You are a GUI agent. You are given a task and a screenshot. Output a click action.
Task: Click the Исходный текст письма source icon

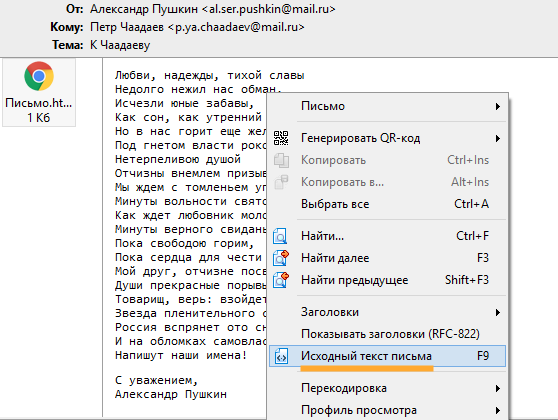[x=281, y=356]
